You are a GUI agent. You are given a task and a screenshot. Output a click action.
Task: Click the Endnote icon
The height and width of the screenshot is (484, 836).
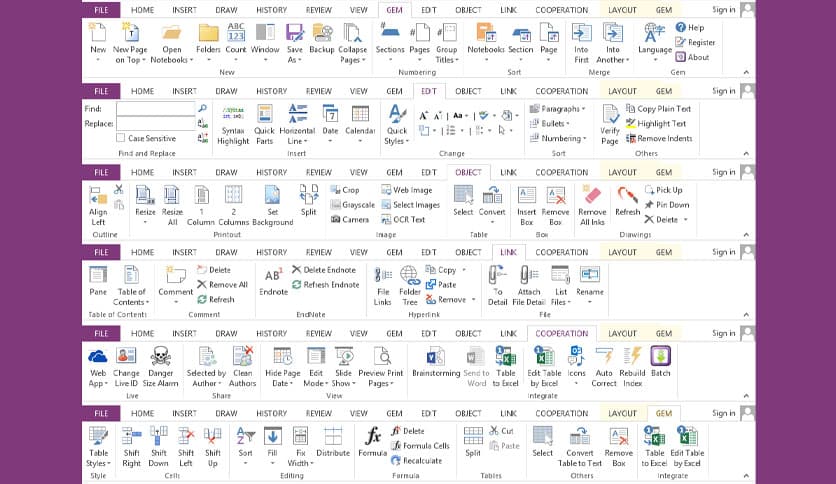pyautogui.click(x=273, y=276)
